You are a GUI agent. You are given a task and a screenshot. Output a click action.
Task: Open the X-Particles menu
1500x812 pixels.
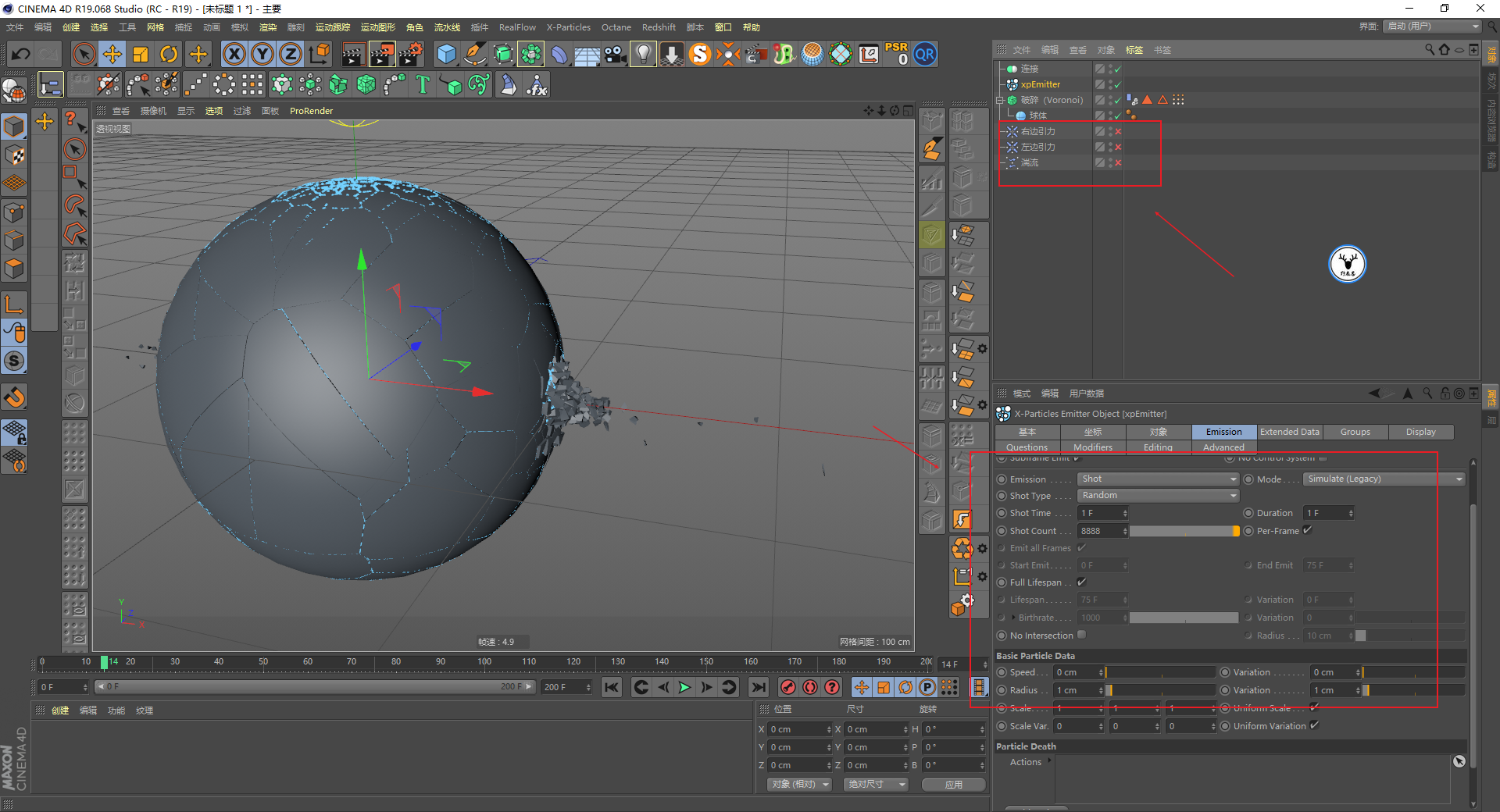(x=568, y=27)
